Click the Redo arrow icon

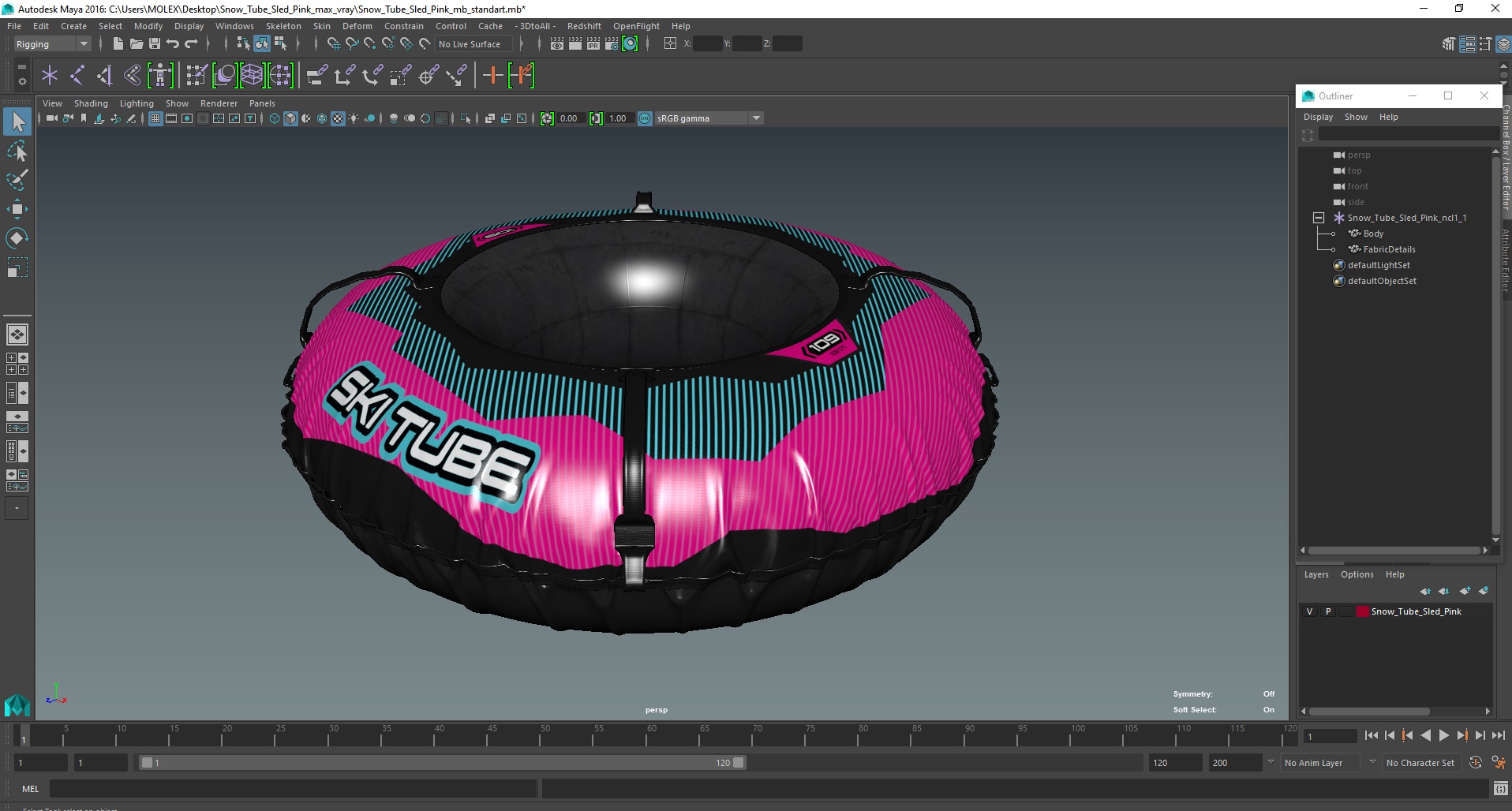click(190, 43)
